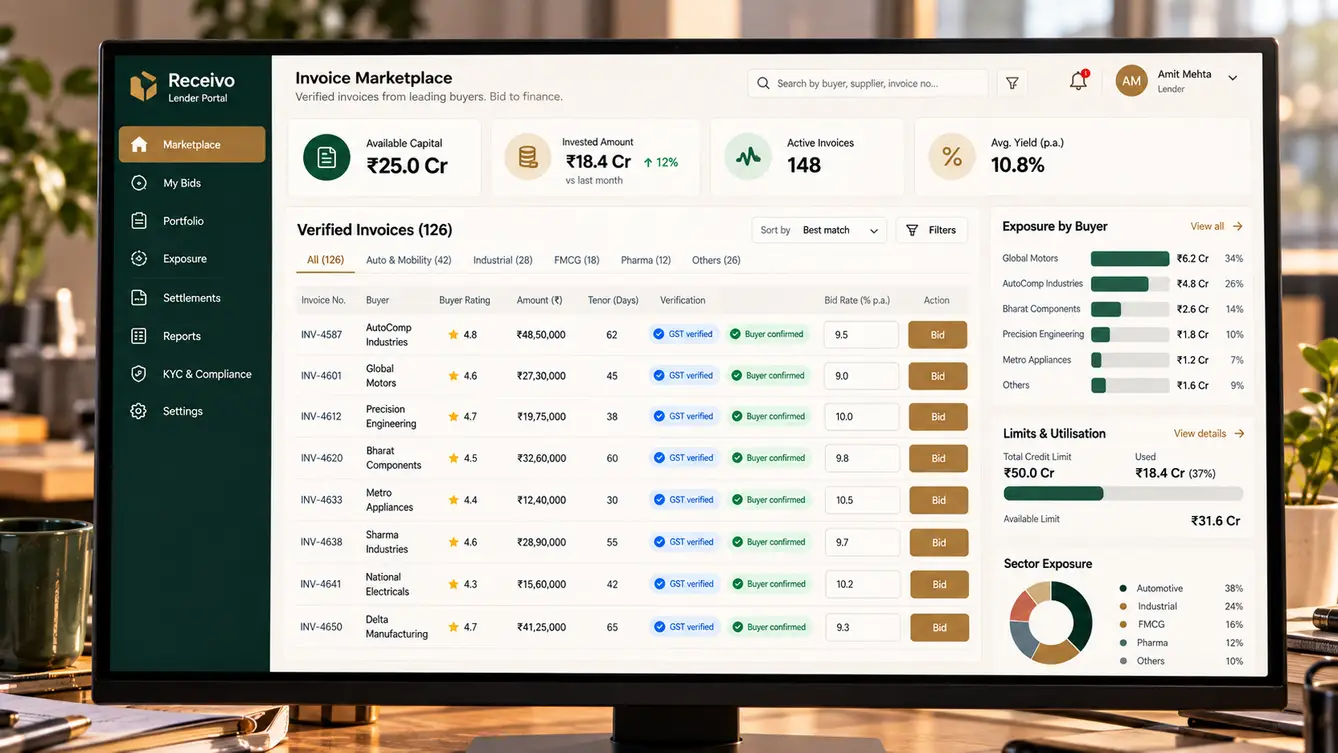This screenshot has width=1338, height=753.
Task: Click the Settlements sidebar icon
Action: [140, 298]
